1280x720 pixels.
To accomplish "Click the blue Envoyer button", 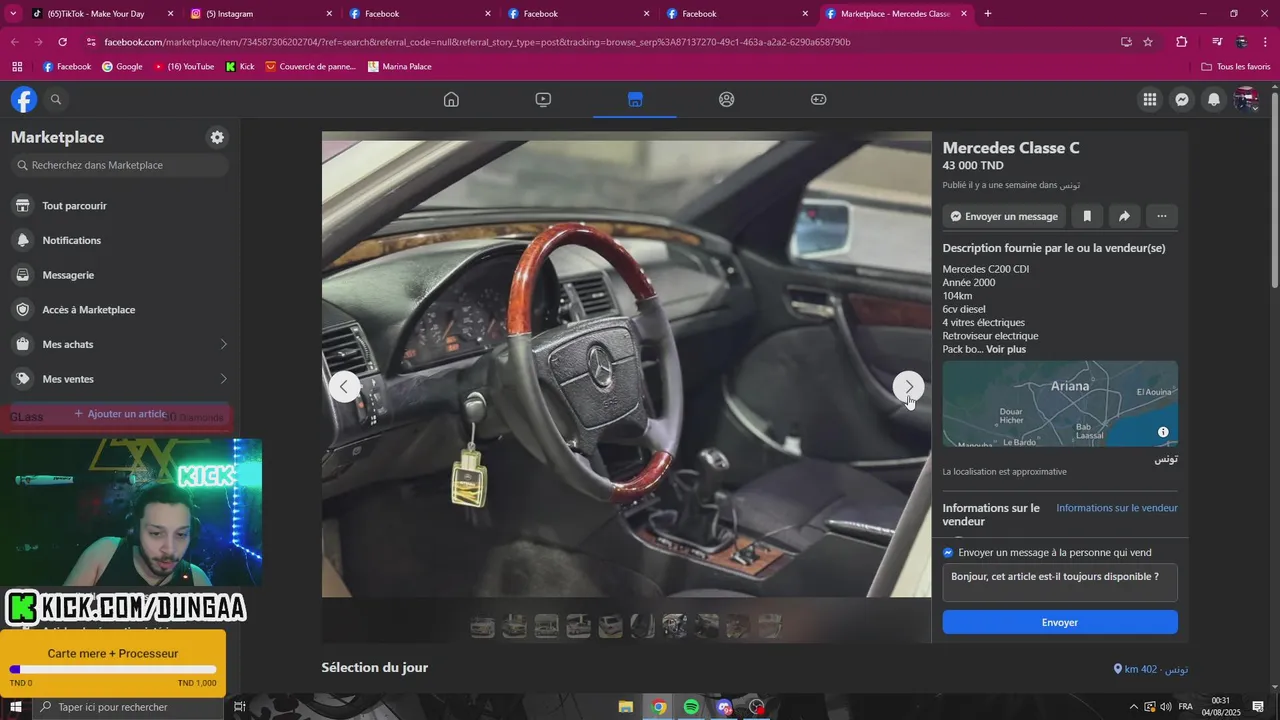I will 1060,622.
